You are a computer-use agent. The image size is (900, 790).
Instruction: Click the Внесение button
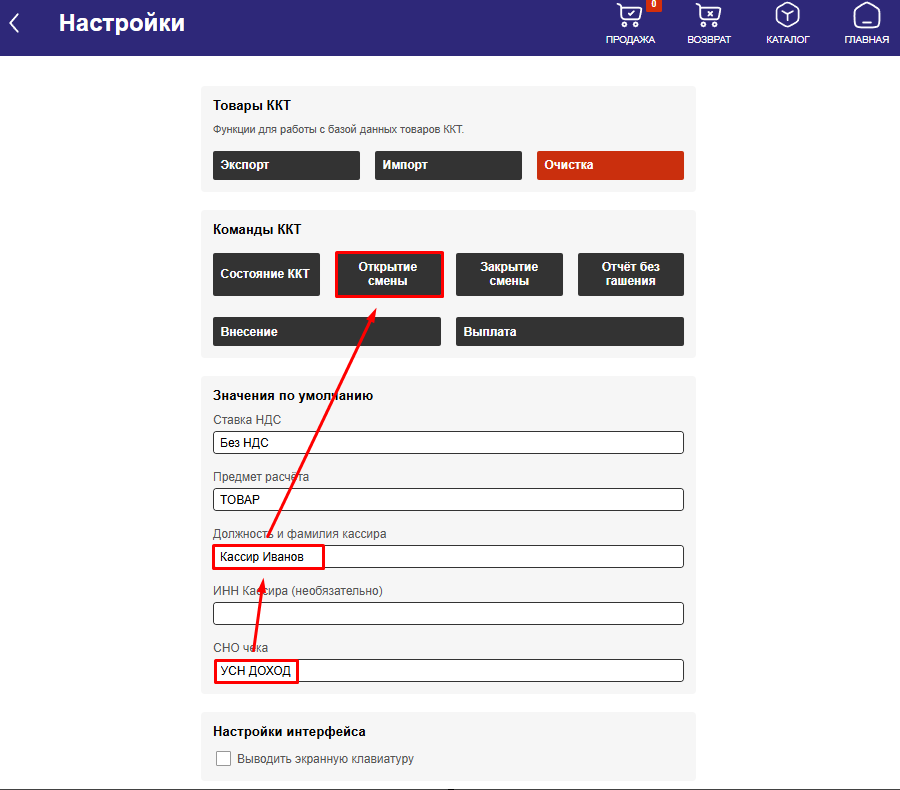point(326,331)
